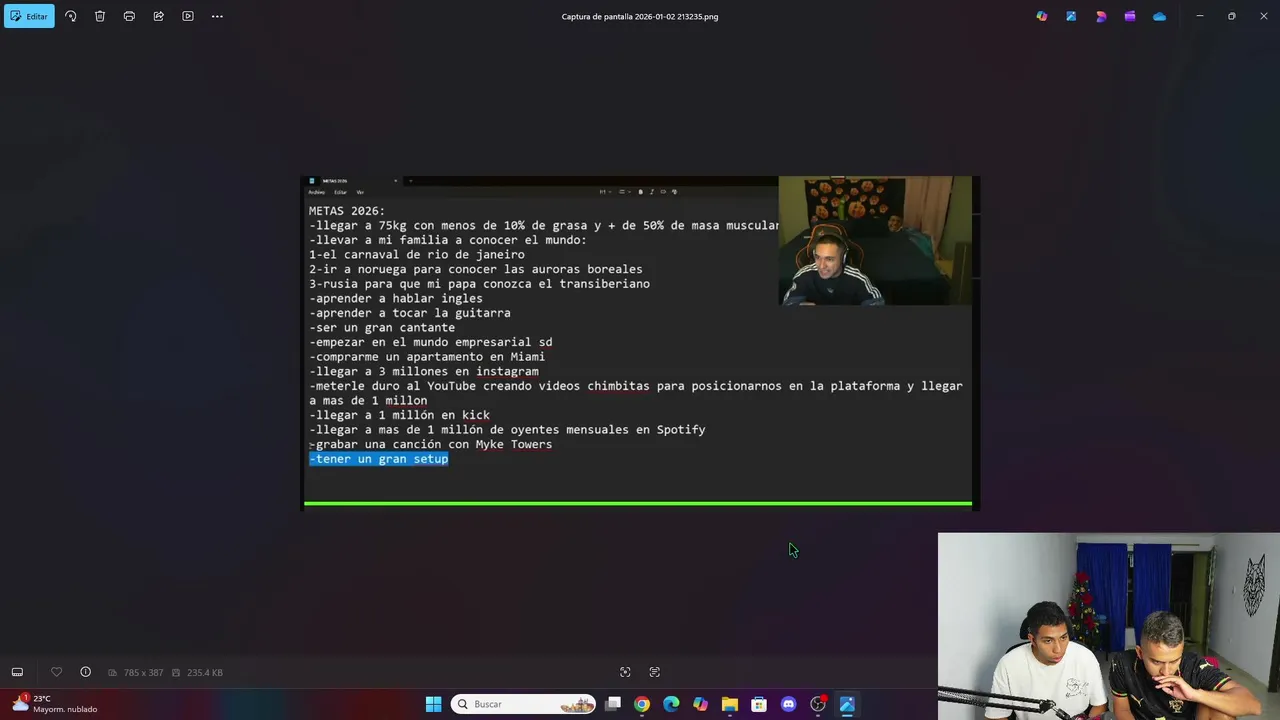Open Microsoft Store from the taskbar

coord(759,704)
